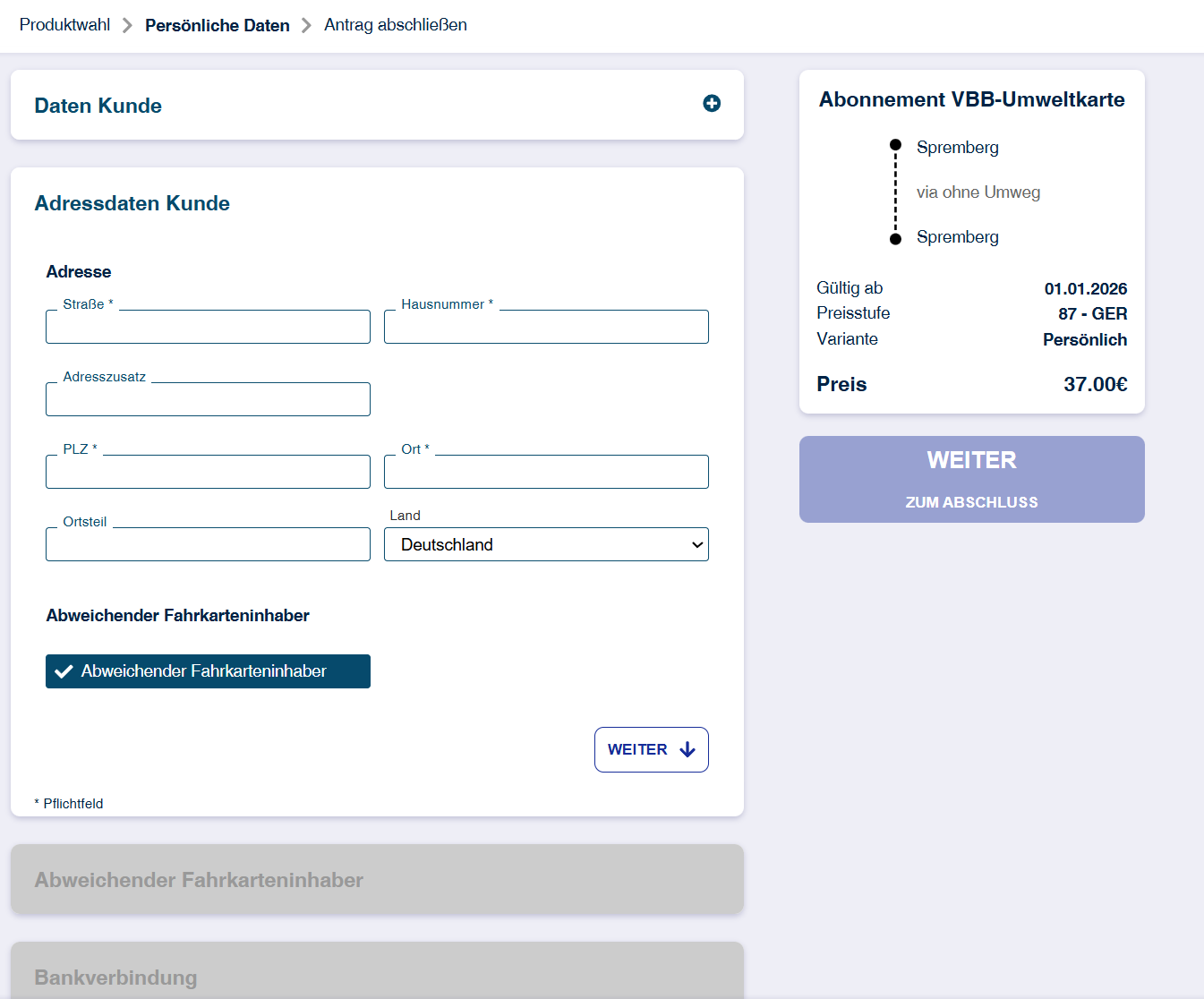The width and height of the screenshot is (1204, 999).
Task: Open the Daten Kunde section header
Action: tap(98, 106)
